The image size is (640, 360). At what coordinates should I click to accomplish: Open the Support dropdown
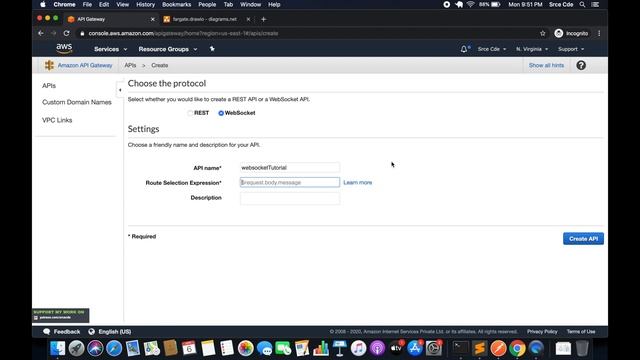pyautogui.click(x=571, y=49)
